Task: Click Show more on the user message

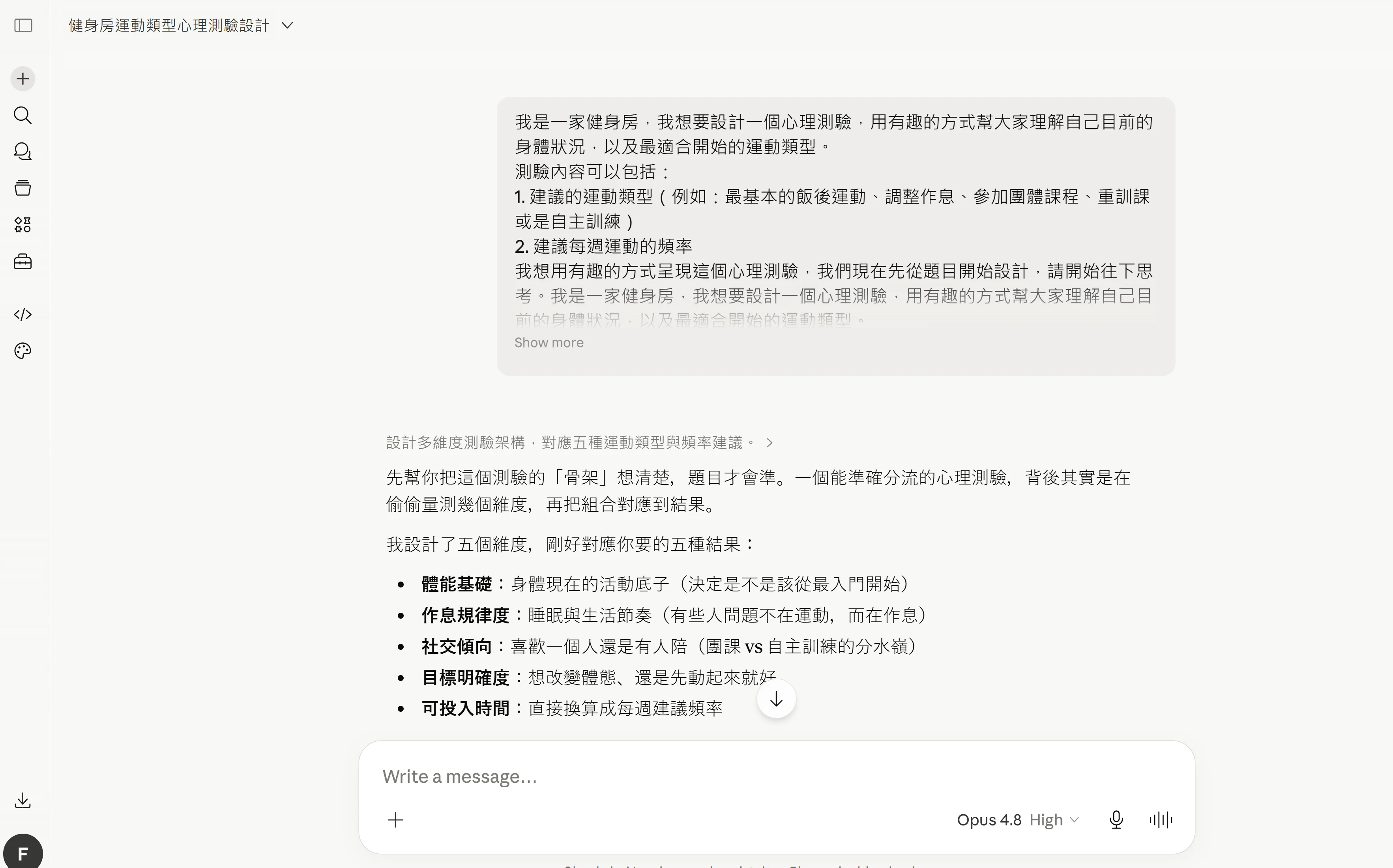Action: (549, 343)
